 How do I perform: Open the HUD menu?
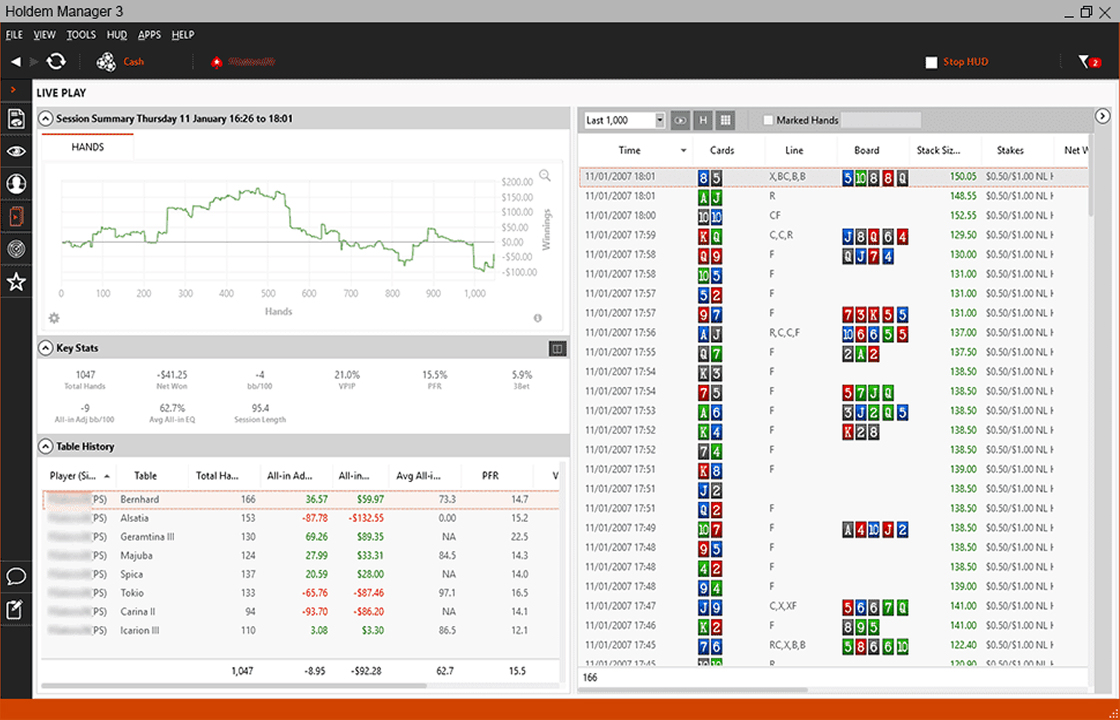(116, 34)
